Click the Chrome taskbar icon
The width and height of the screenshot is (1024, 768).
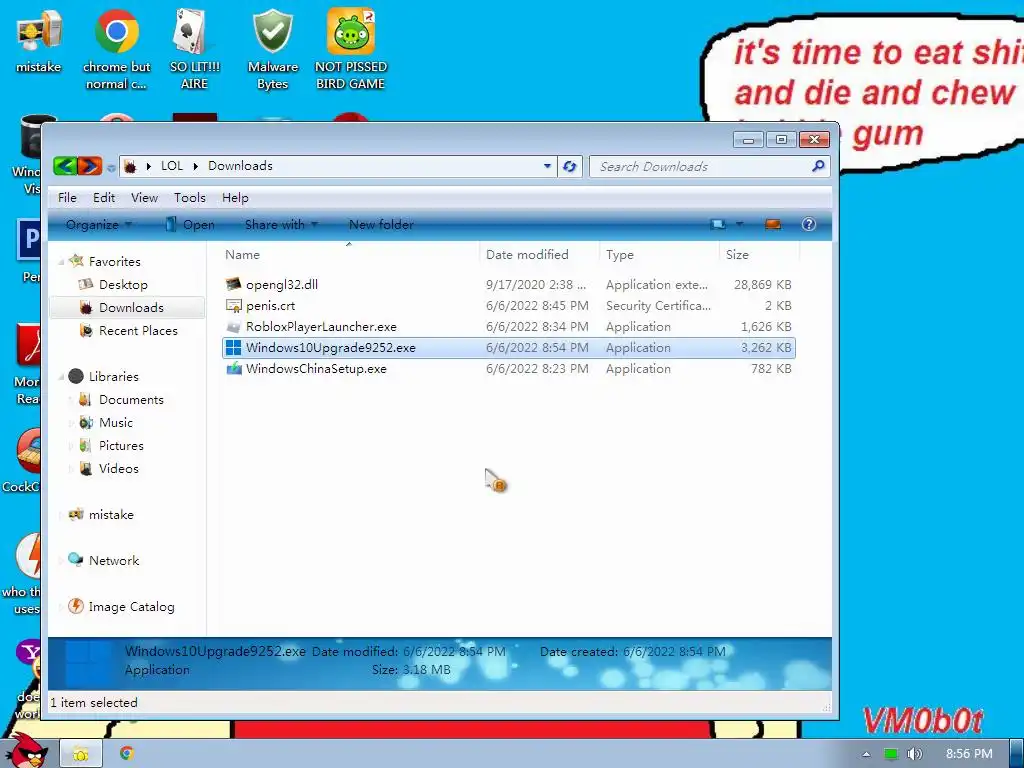click(127, 754)
